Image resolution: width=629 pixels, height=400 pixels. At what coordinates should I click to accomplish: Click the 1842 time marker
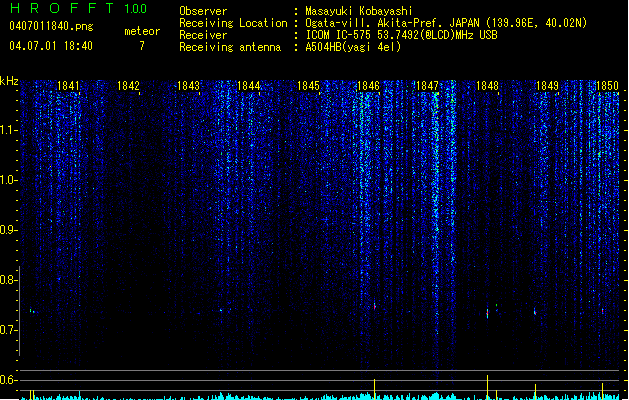128,86
